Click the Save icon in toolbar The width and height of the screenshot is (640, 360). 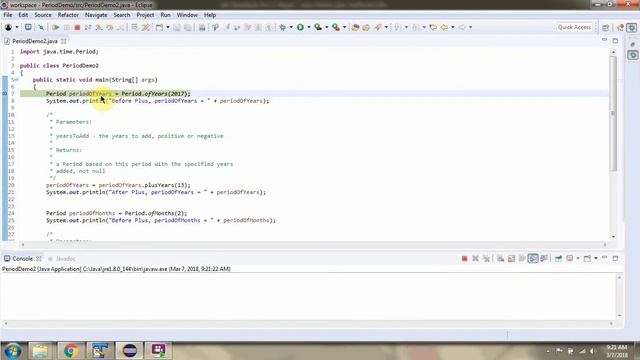177,27
